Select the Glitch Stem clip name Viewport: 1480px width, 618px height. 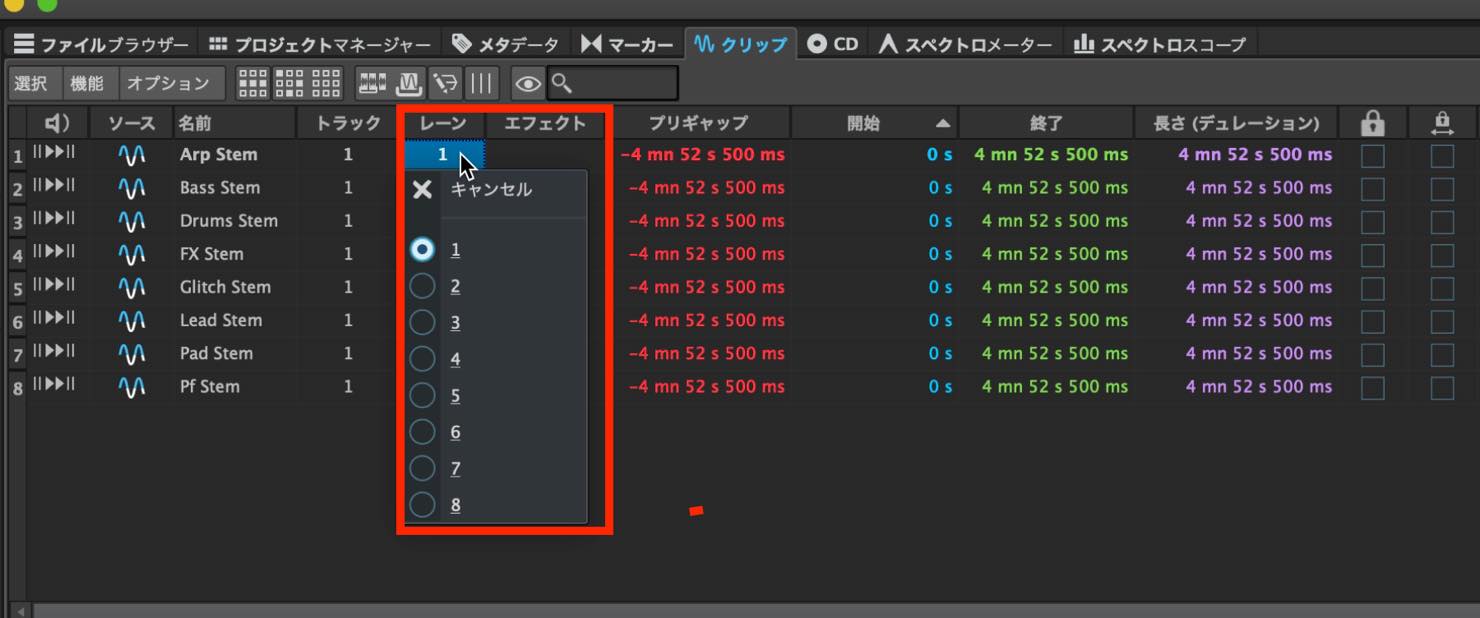pos(225,287)
